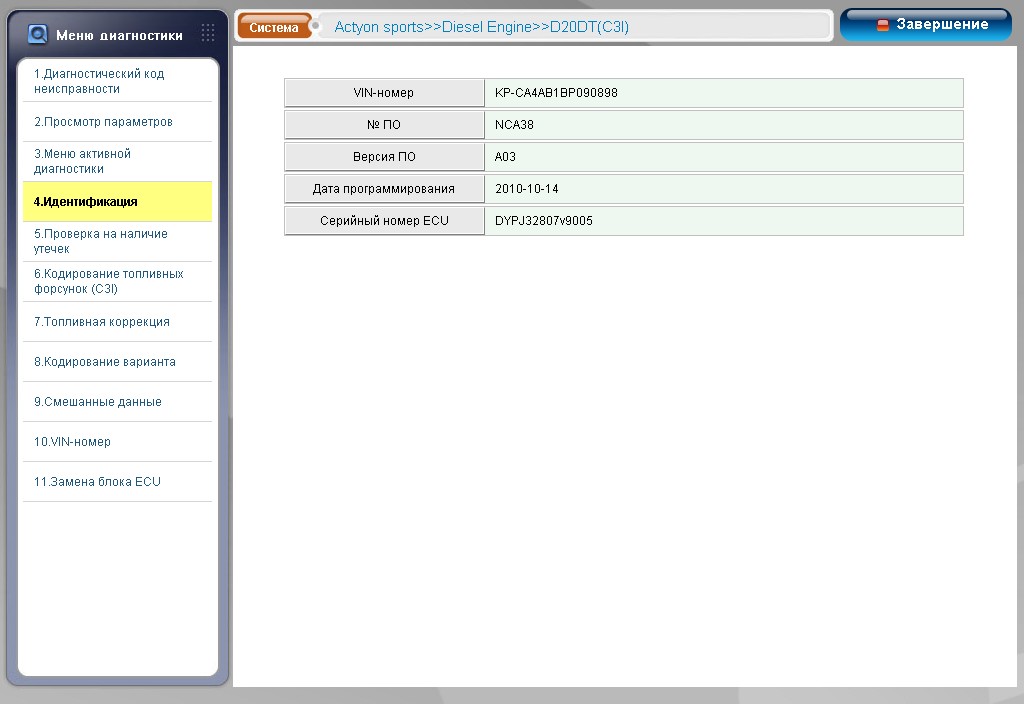Click the Версия ПО label cell
This screenshot has height=704, width=1024.
click(384, 157)
